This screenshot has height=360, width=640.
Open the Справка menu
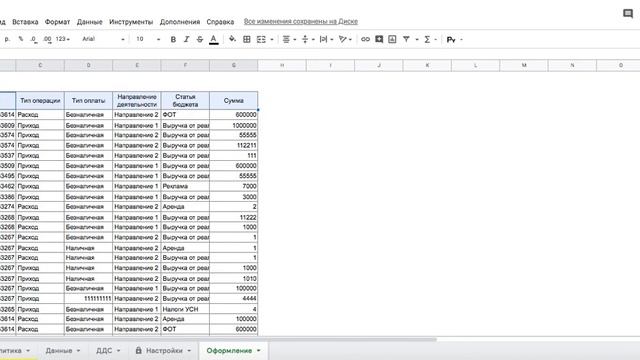tap(220, 22)
